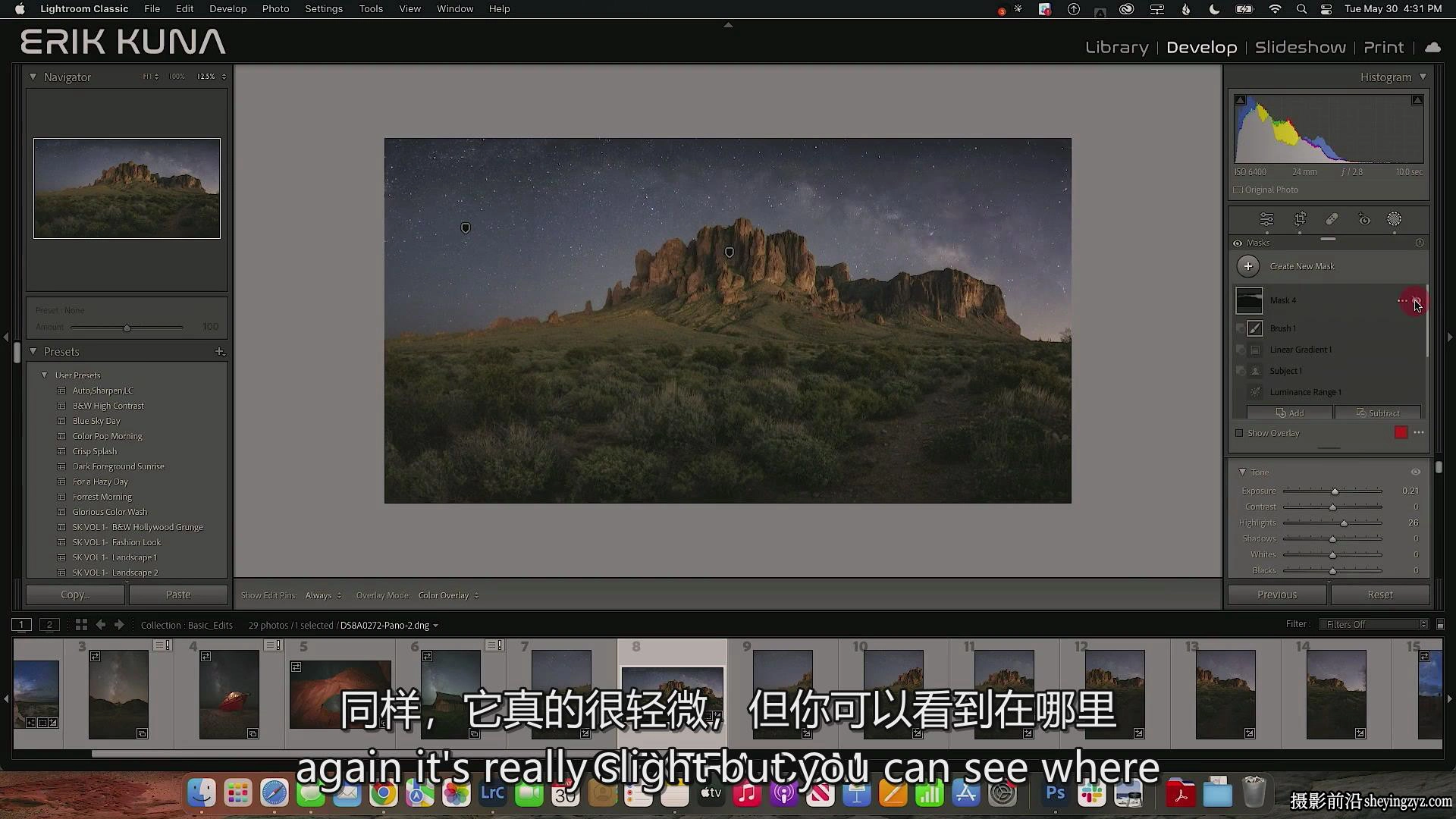Open the Settings menu

point(324,9)
